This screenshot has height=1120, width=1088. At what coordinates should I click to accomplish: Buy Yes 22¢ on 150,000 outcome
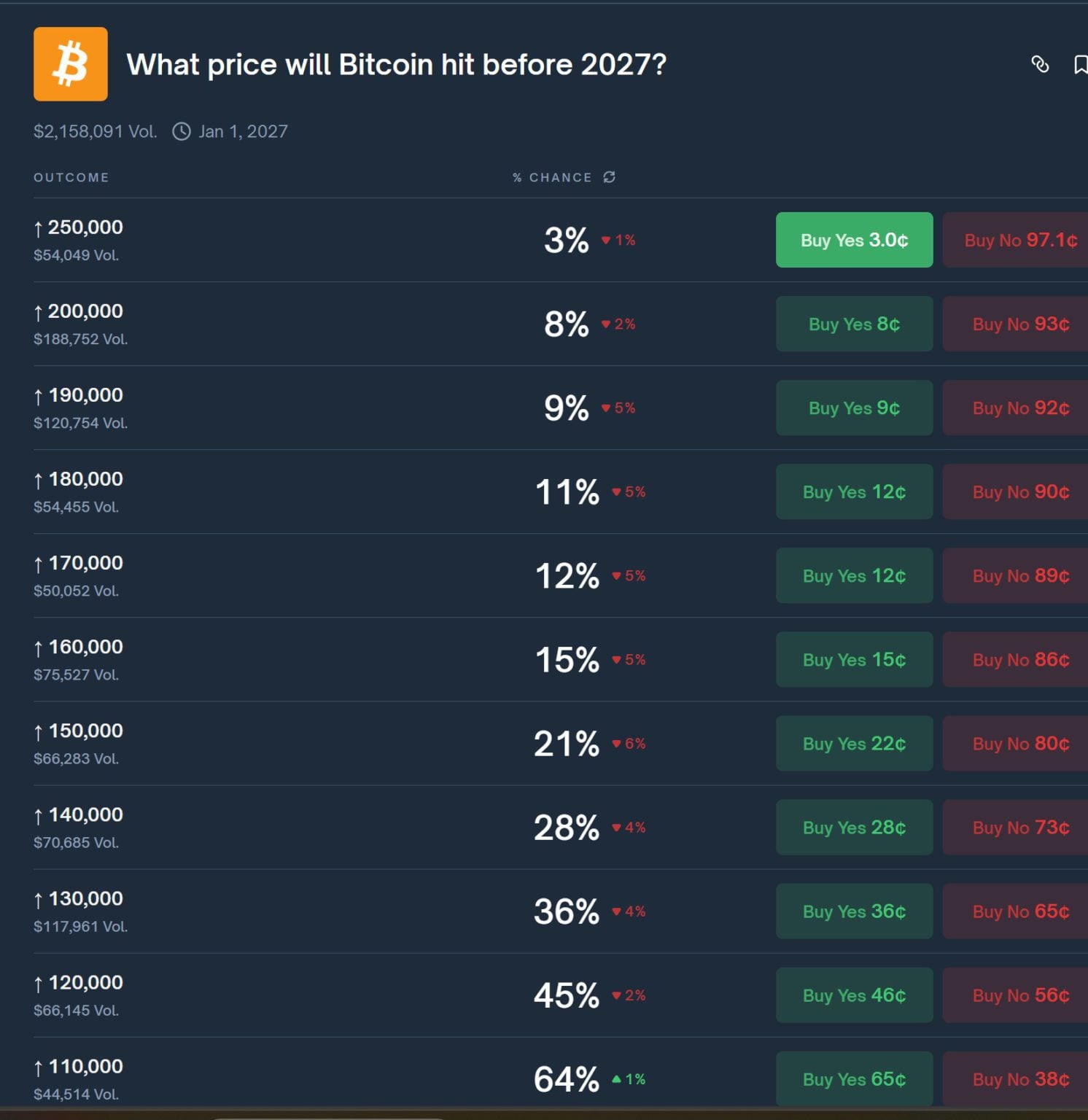854,743
